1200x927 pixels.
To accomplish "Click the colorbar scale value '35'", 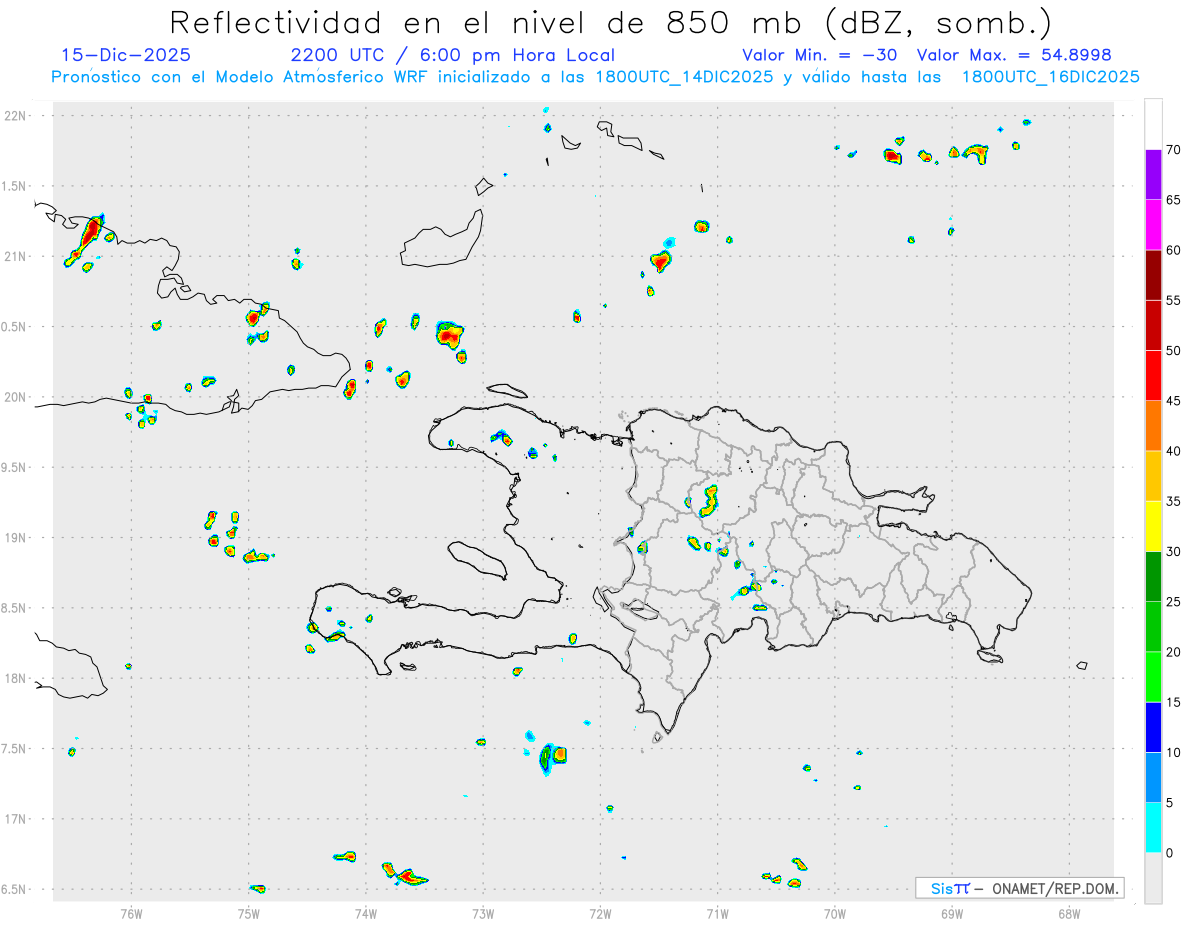I will pos(1174,501).
